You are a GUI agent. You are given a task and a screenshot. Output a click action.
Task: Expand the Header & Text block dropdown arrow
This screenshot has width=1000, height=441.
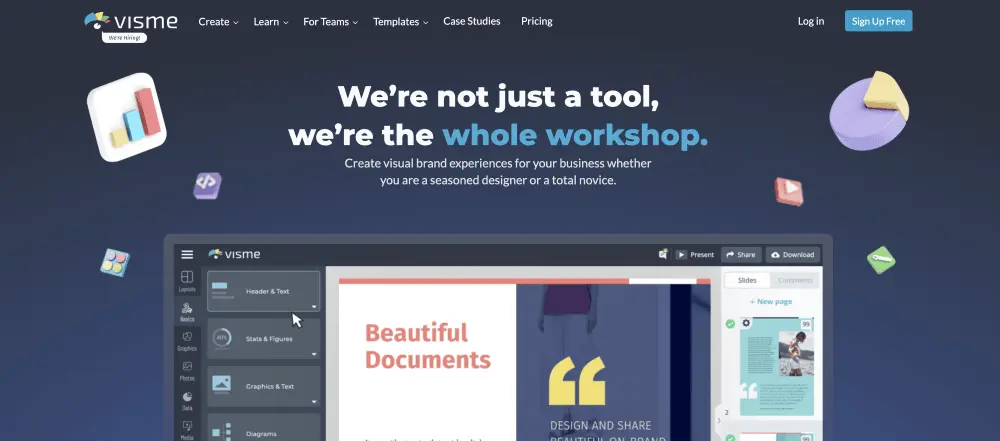(314, 307)
